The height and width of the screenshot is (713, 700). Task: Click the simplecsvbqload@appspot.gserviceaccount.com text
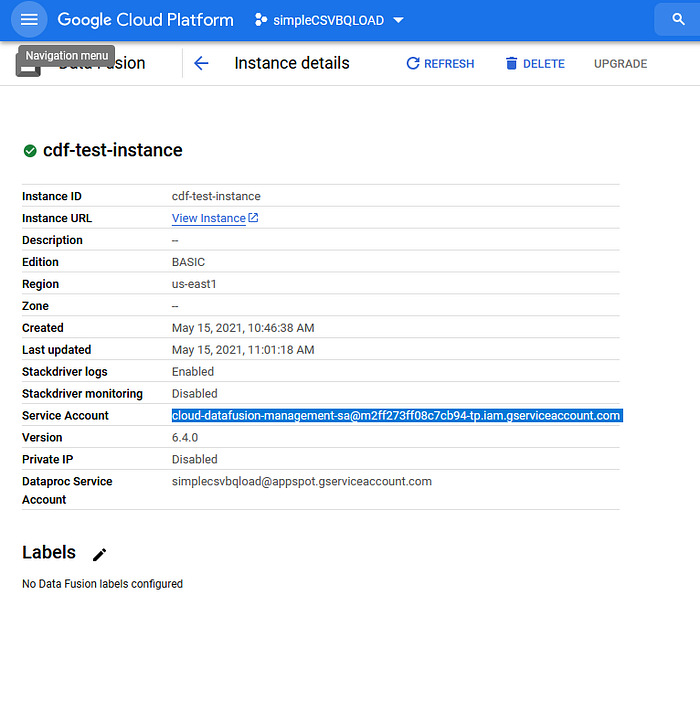pos(302,481)
